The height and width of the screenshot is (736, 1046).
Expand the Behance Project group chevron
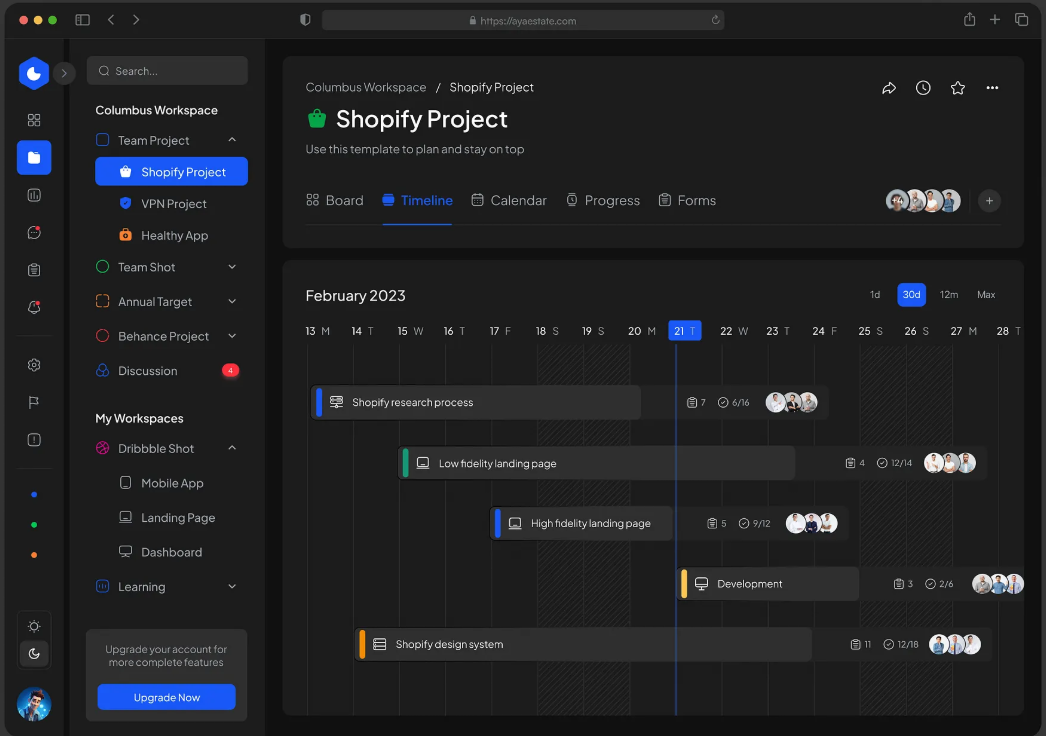click(x=232, y=336)
